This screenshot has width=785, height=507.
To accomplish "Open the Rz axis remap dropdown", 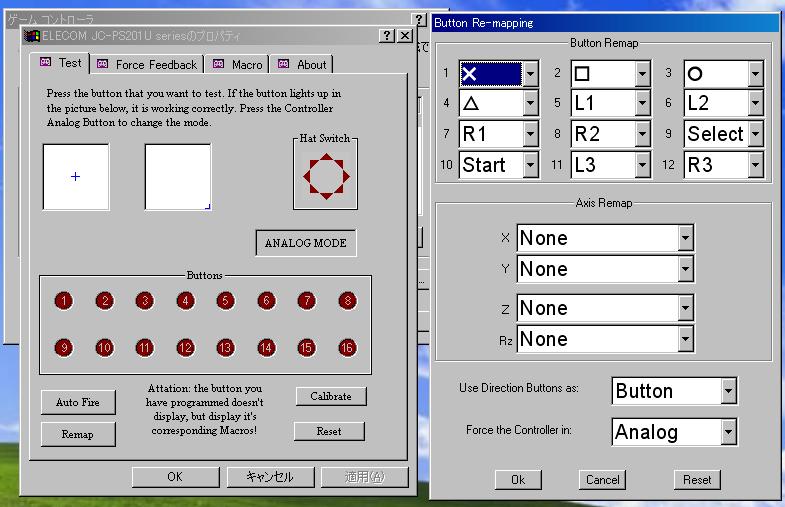I will click(x=605, y=339).
